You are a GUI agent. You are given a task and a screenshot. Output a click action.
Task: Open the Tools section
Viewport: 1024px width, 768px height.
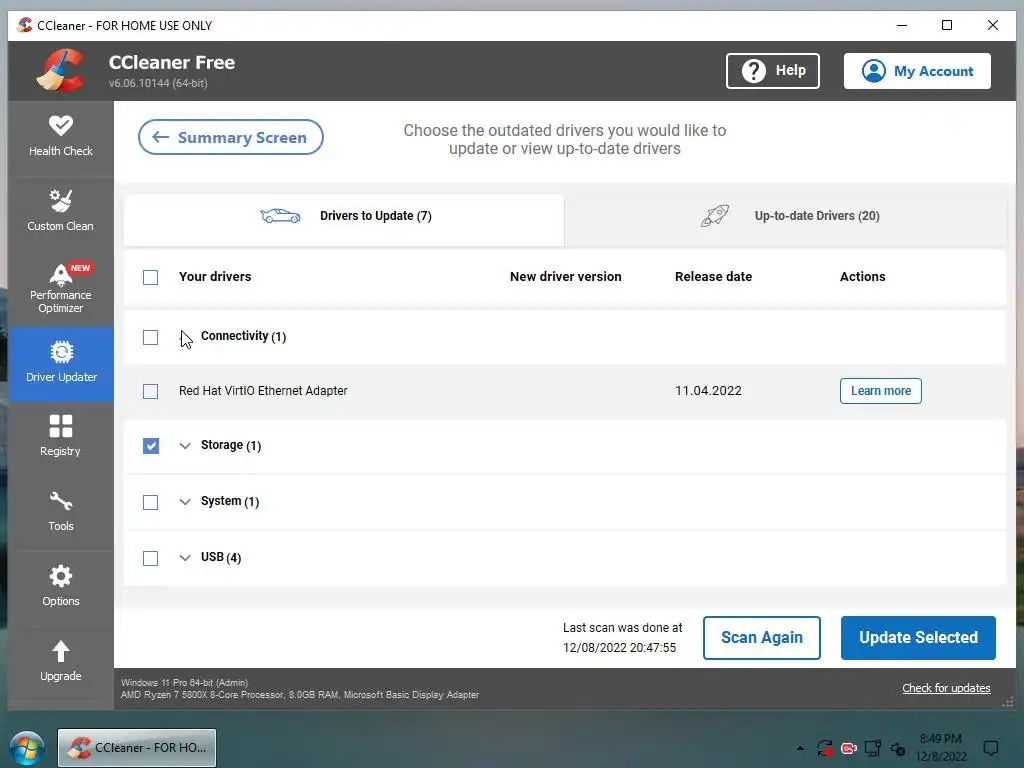[61, 511]
